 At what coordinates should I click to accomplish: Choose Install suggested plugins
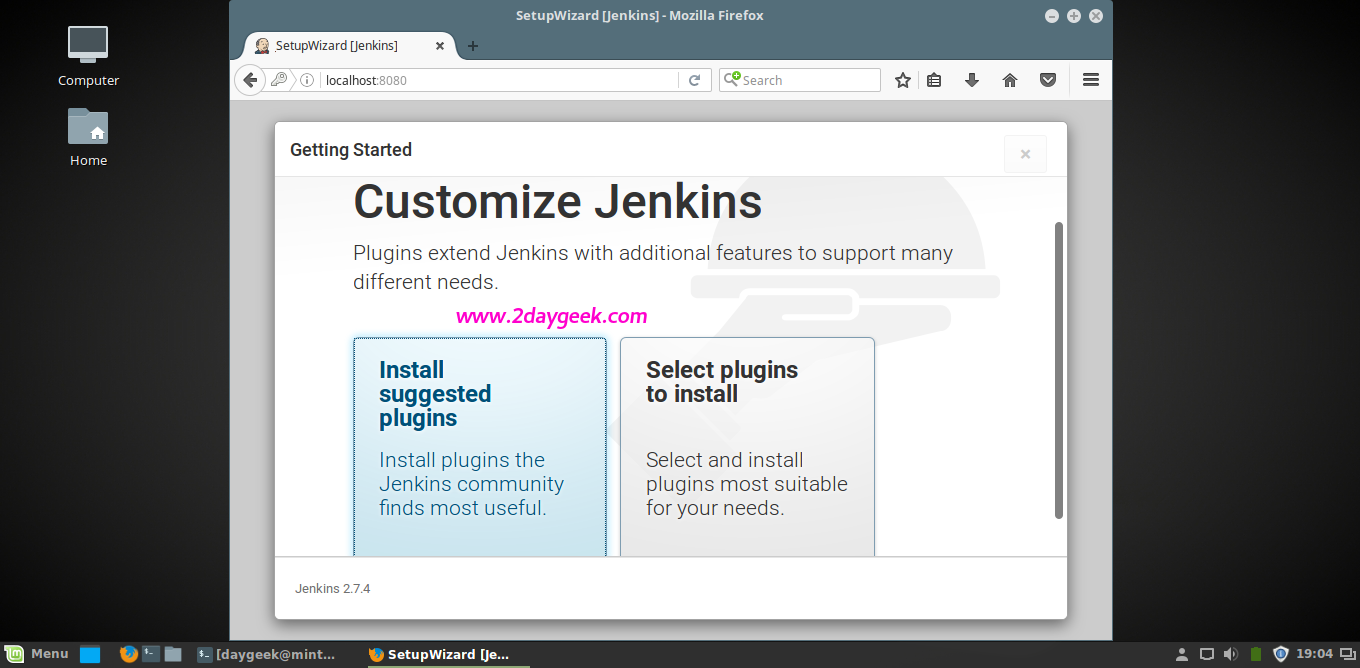click(x=480, y=446)
